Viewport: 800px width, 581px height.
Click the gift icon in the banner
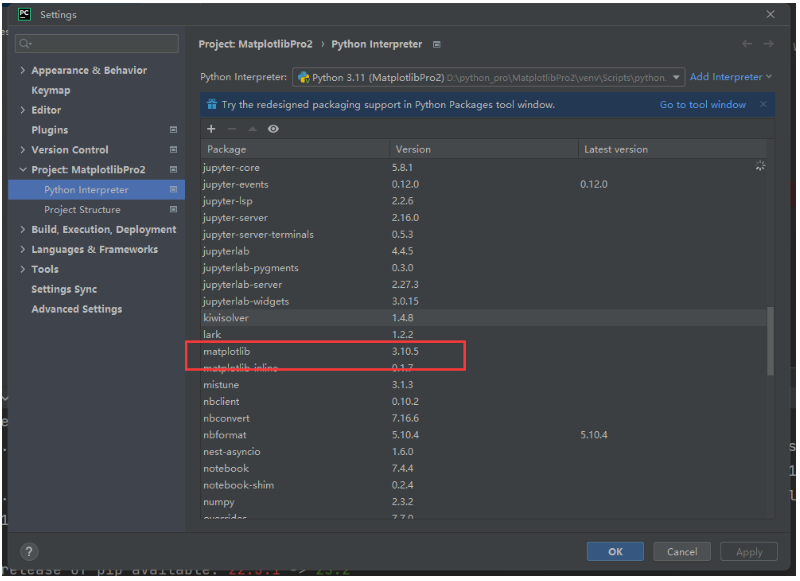[212, 104]
